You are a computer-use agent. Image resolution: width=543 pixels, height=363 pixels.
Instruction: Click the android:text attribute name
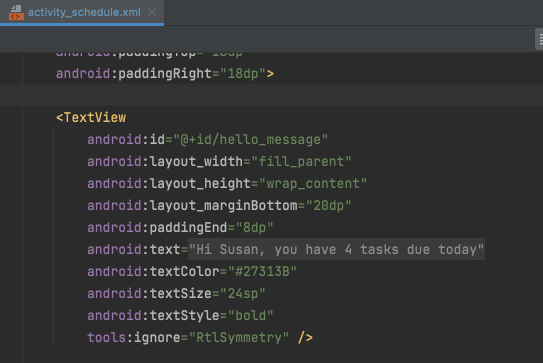[x=134, y=249]
